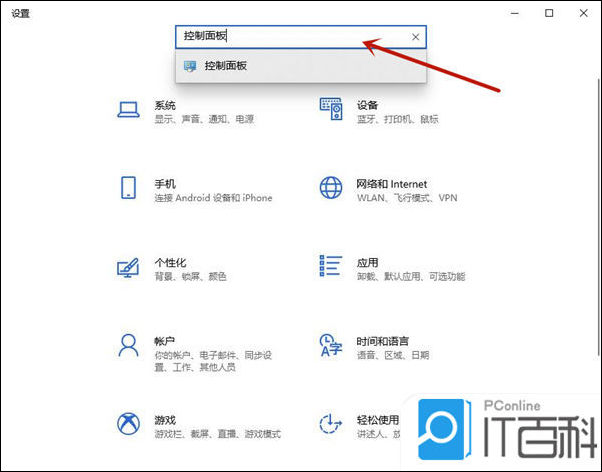Clear the search box with the X button
Viewport: 602px width, 472px height.
click(x=415, y=37)
